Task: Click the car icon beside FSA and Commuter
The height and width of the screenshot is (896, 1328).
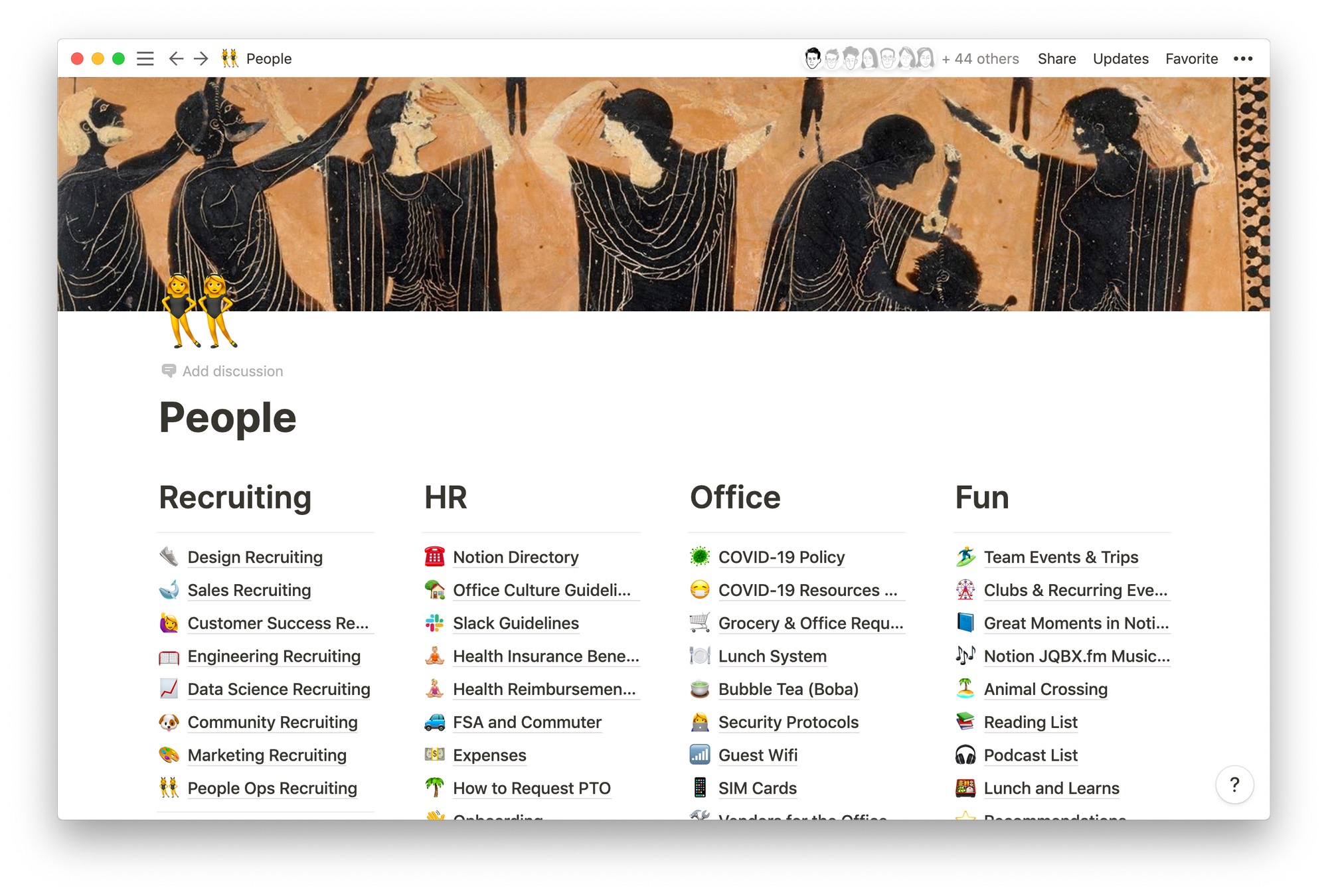Action: pyautogui.click(x=434, y=721)
